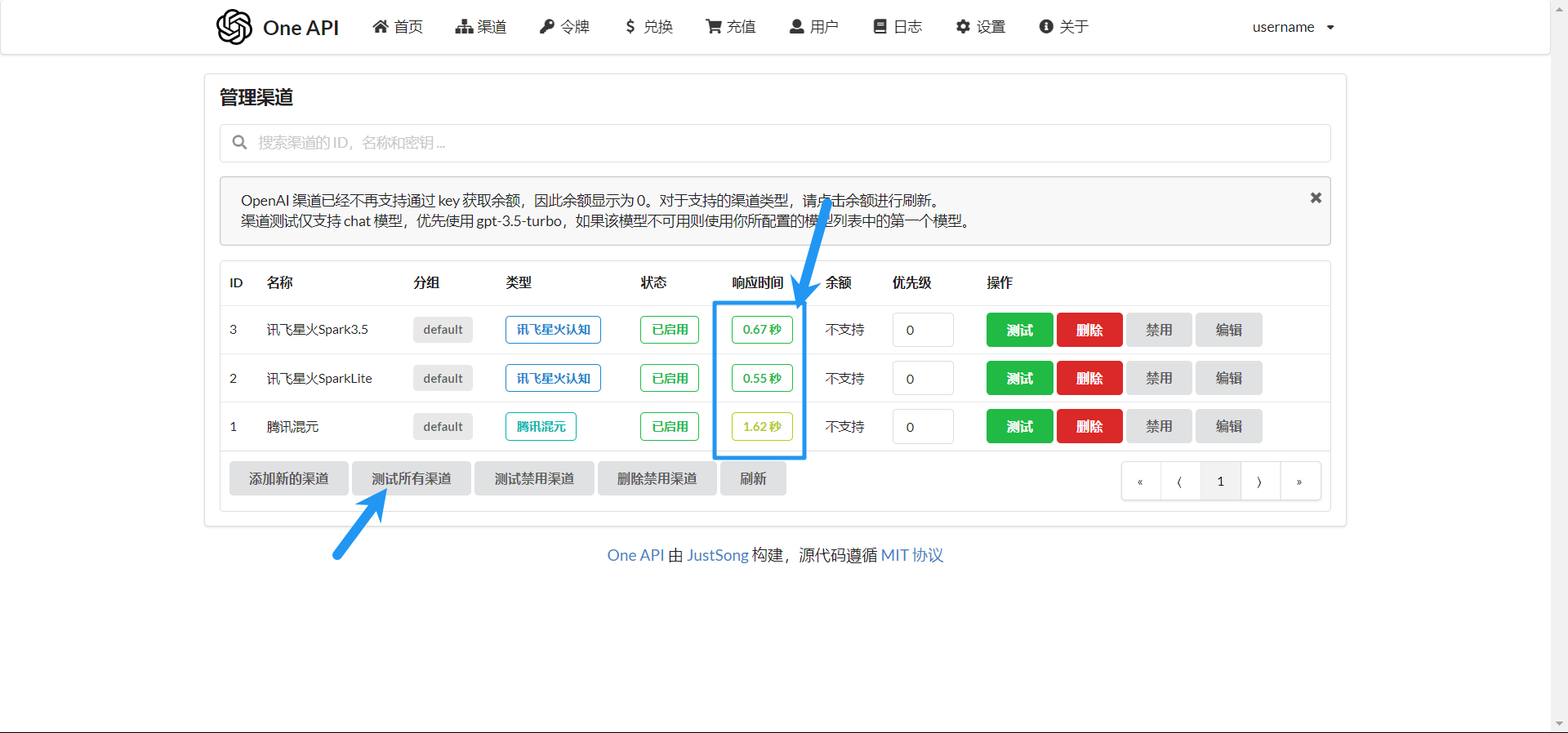Expand the username dropdown menu
Viewport: 1568px width, 733px height.
coord(1293,27)
